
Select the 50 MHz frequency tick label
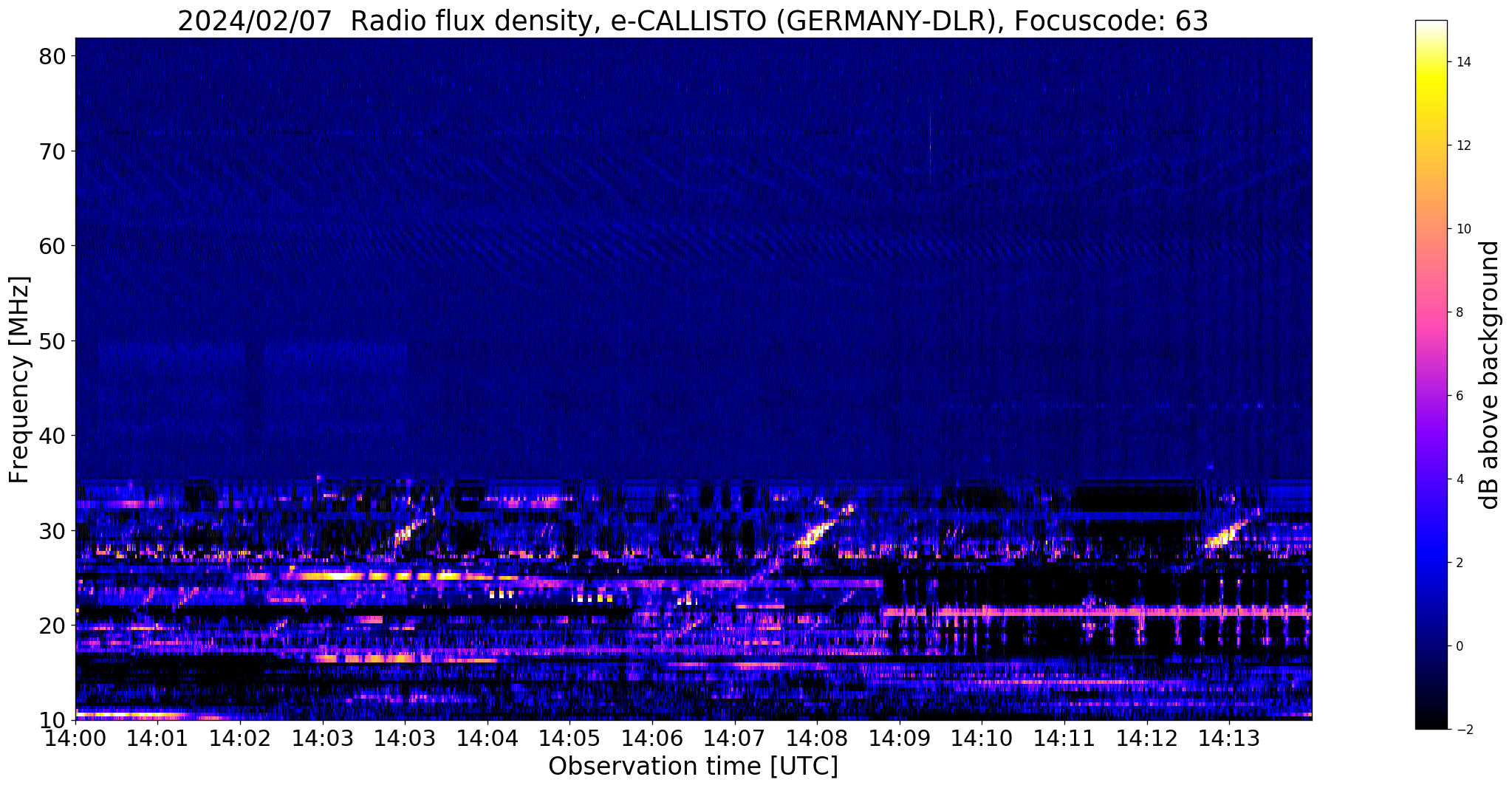pyautogui.click(x=52, y=341)
